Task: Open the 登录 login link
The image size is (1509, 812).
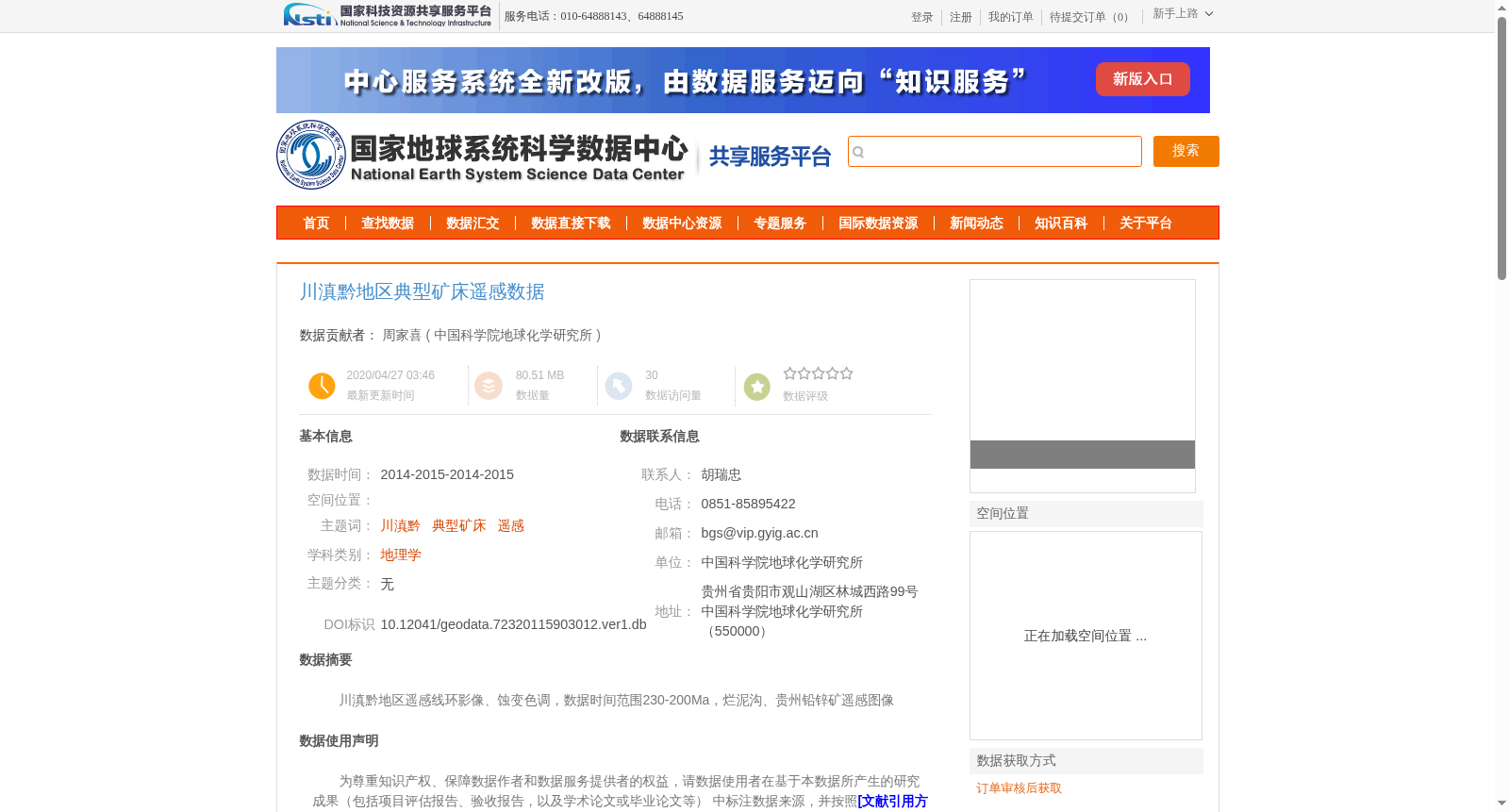Action: pyautogui.click(x=921, y=17)
